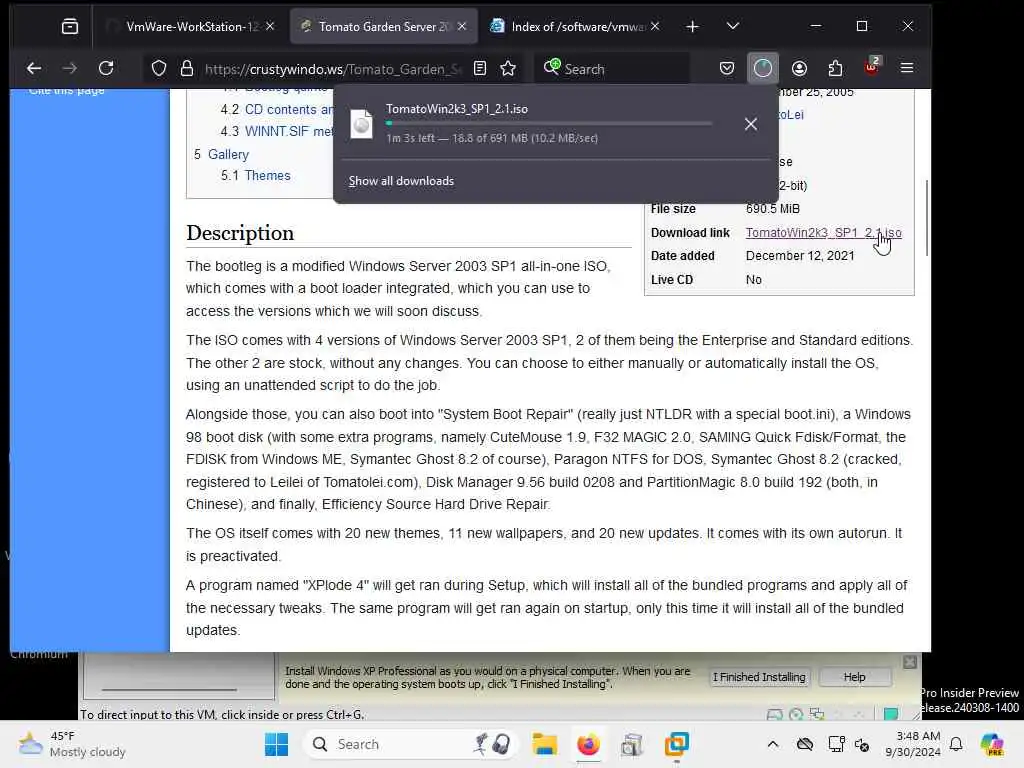Click the page vertical scrollbar
This screenshot has width=1024, height=768.
(x=927, y=218)
